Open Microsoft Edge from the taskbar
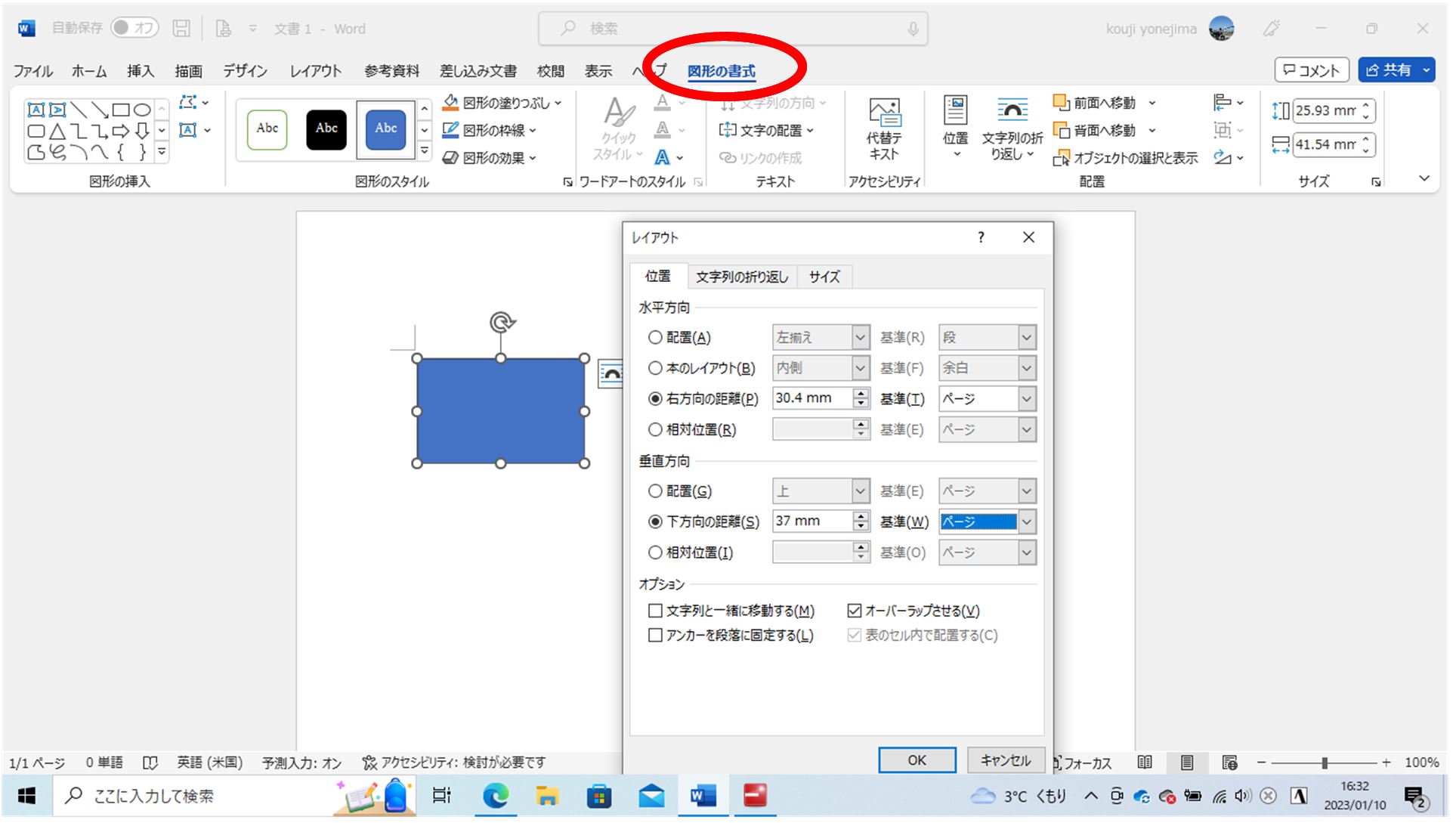This screenshot has width=1456, height=826. [495, 796]
